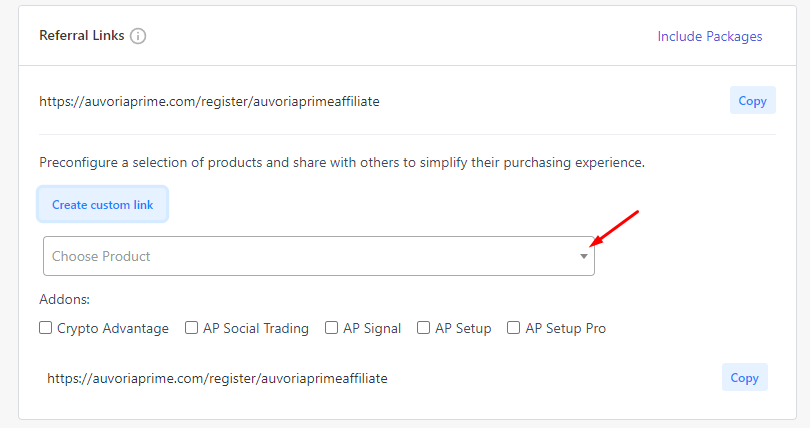Click the info icon beside Referral Links
The image size is (810, 428).
coord(138,36)
